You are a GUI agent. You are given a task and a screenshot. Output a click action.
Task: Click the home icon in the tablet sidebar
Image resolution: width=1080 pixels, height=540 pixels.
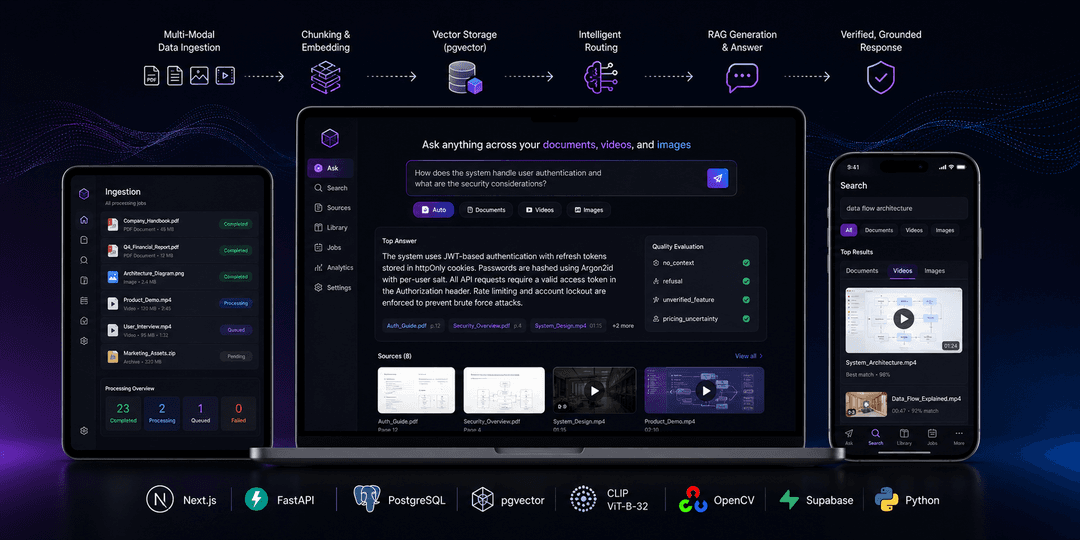(84, 220)
